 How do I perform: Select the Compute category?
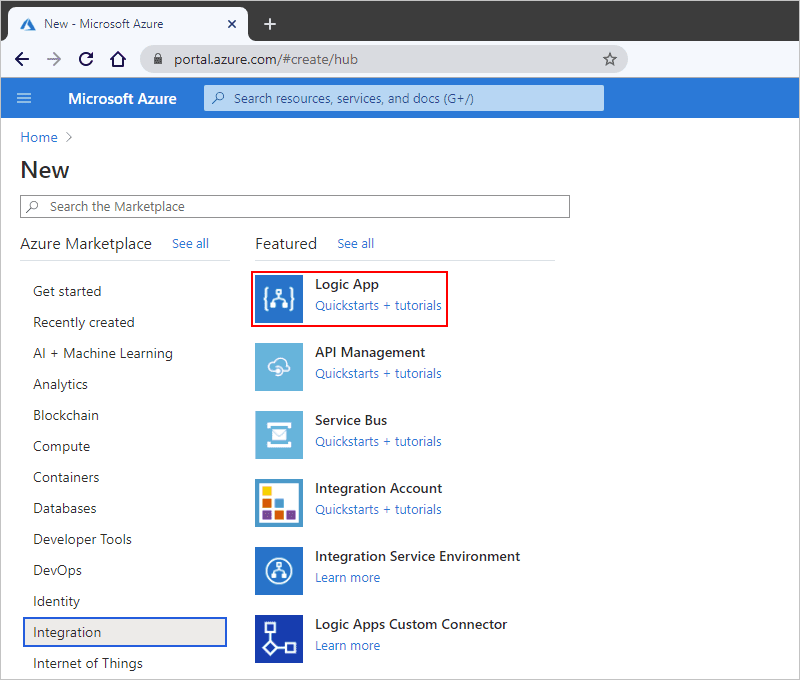pyautogui.click(x=62, y=446)
